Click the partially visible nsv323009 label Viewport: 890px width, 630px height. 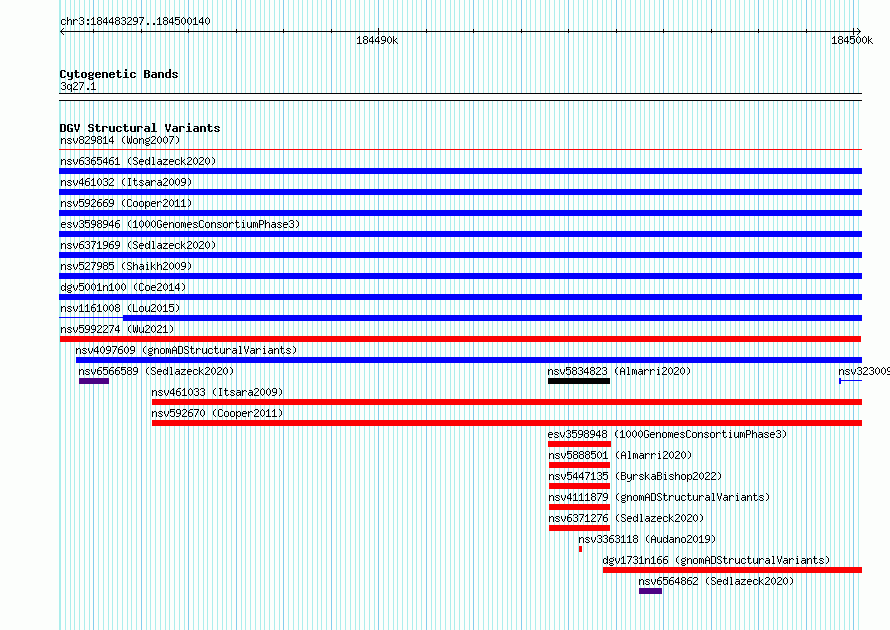click(x=864, y=371)
